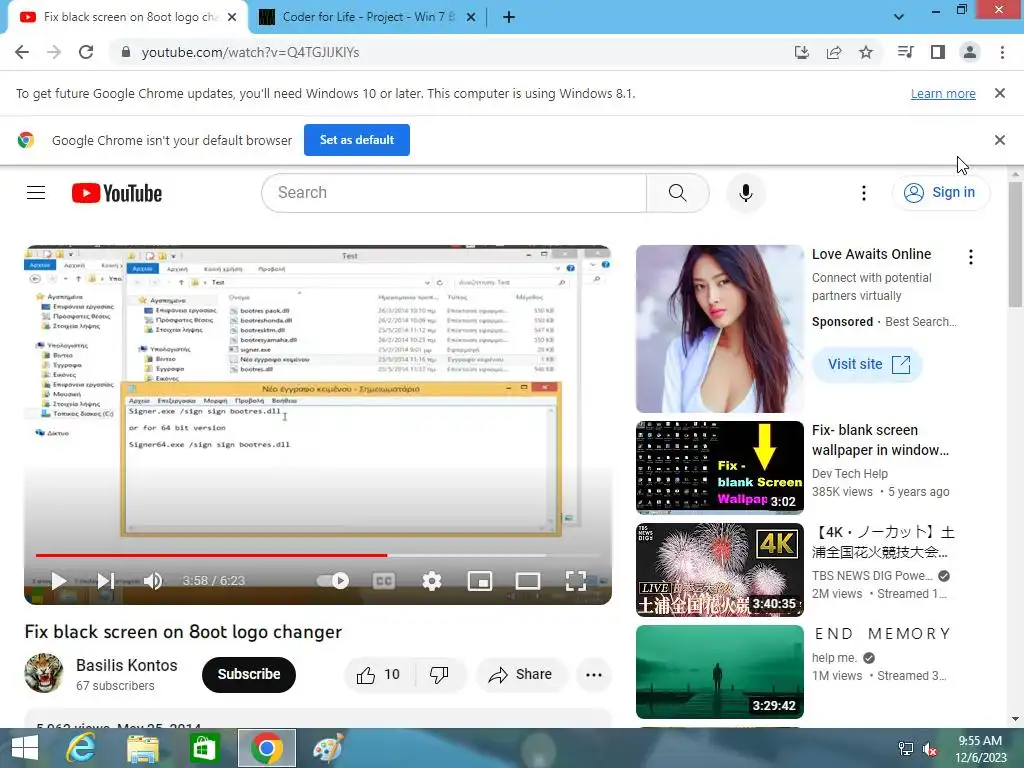The width and height of the screenshot is (1024, 768).
Task: Mute the video player volume
Action: click(153, 581)
